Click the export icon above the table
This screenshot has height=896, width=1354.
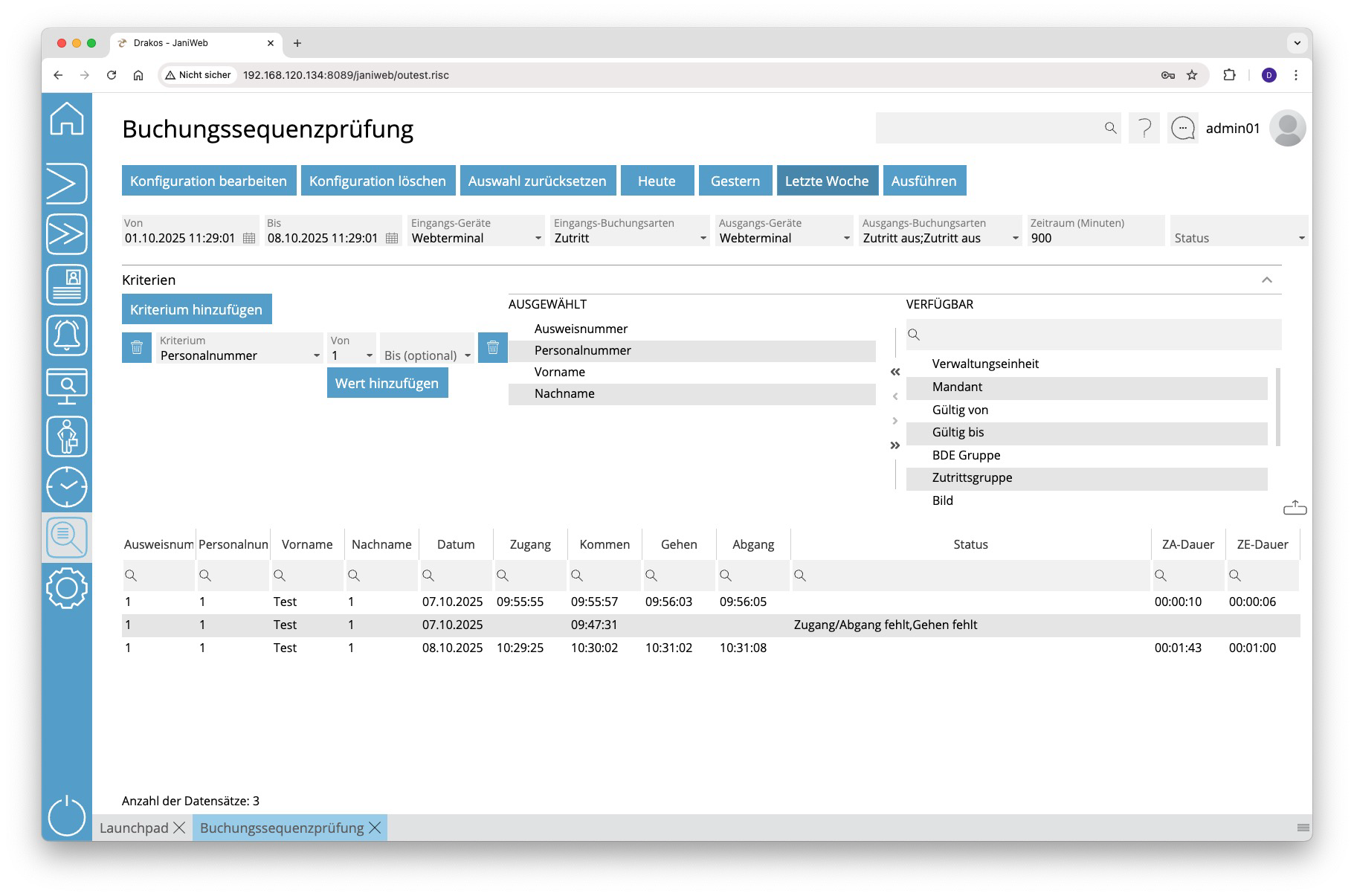tap(1295, 508)
